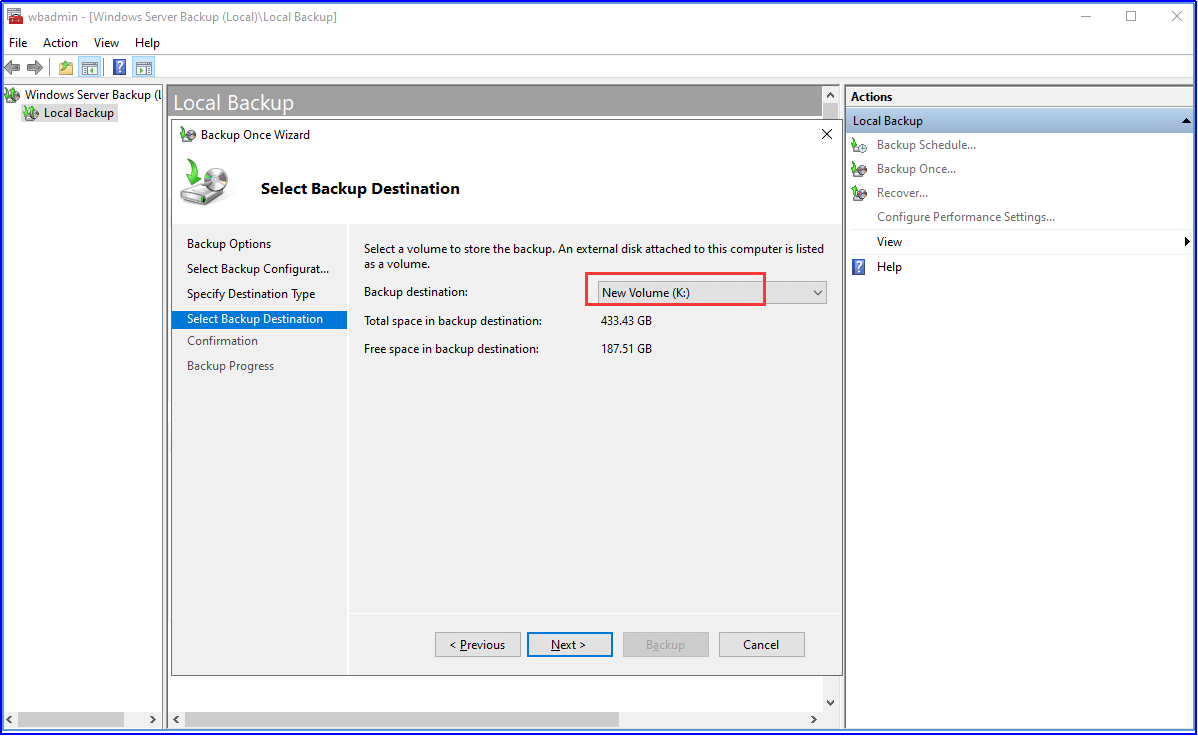Click the wbadmin app icon in title bar

point(15,16)
